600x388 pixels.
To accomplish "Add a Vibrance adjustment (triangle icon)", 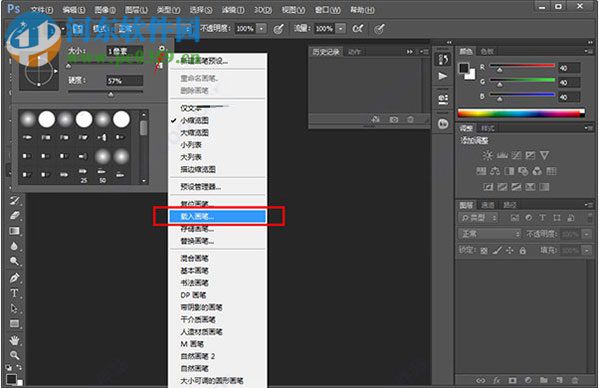I will coord(544,155).
